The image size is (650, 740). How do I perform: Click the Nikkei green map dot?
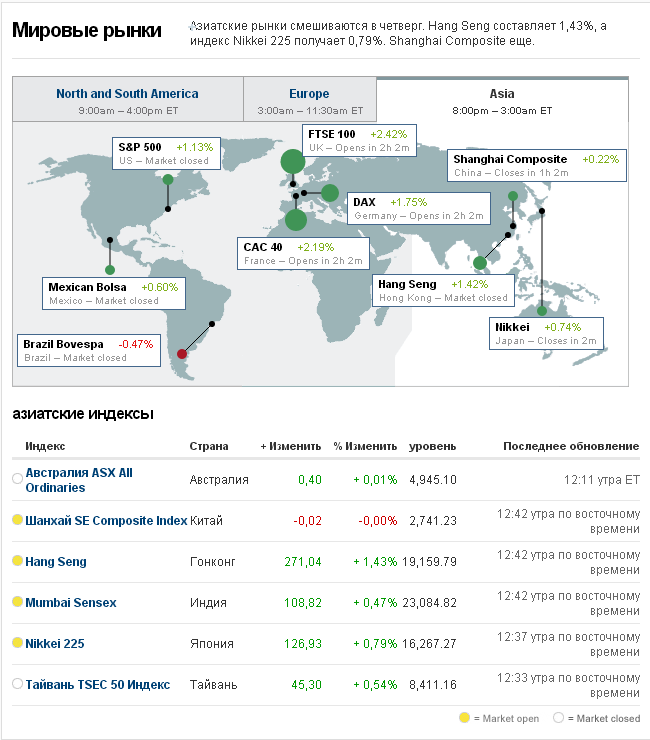point(542,311)
